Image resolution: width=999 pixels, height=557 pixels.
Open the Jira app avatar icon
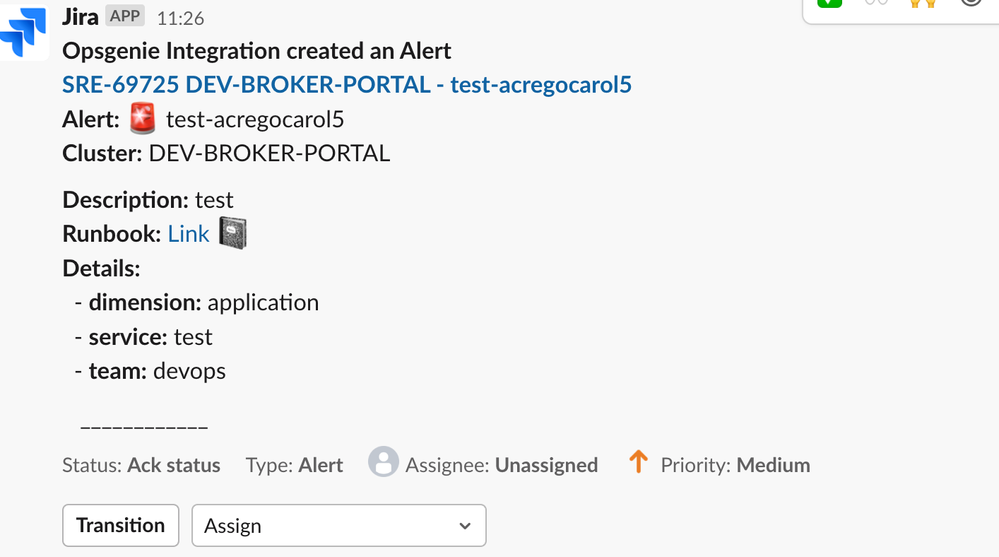coord(24,31)
